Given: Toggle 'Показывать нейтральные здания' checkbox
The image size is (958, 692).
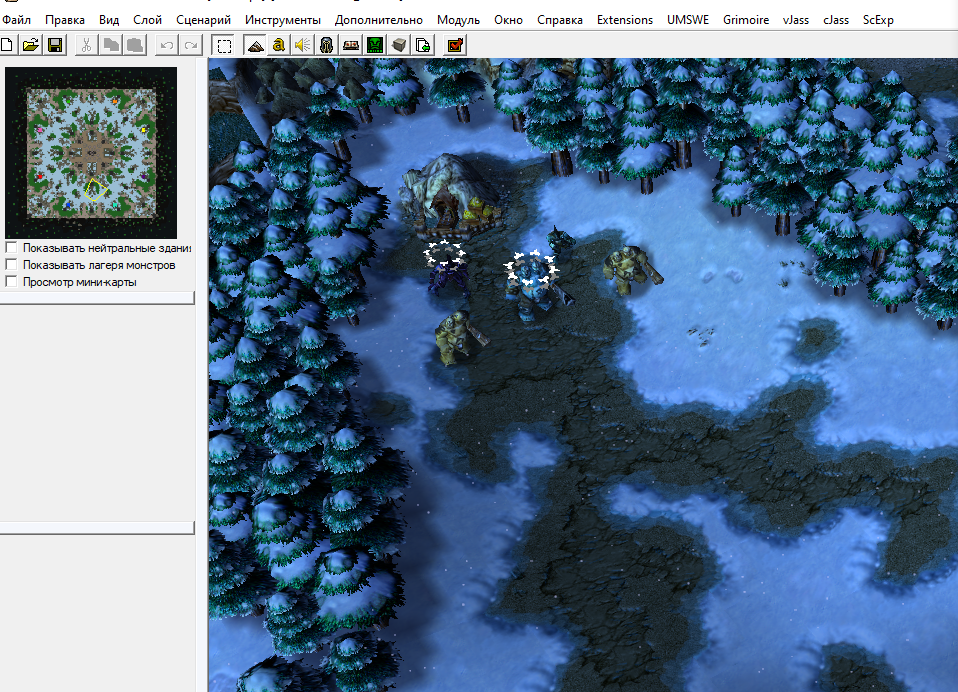Looking at the screenshot, I should pyautogui.click(x=11, y=247).
